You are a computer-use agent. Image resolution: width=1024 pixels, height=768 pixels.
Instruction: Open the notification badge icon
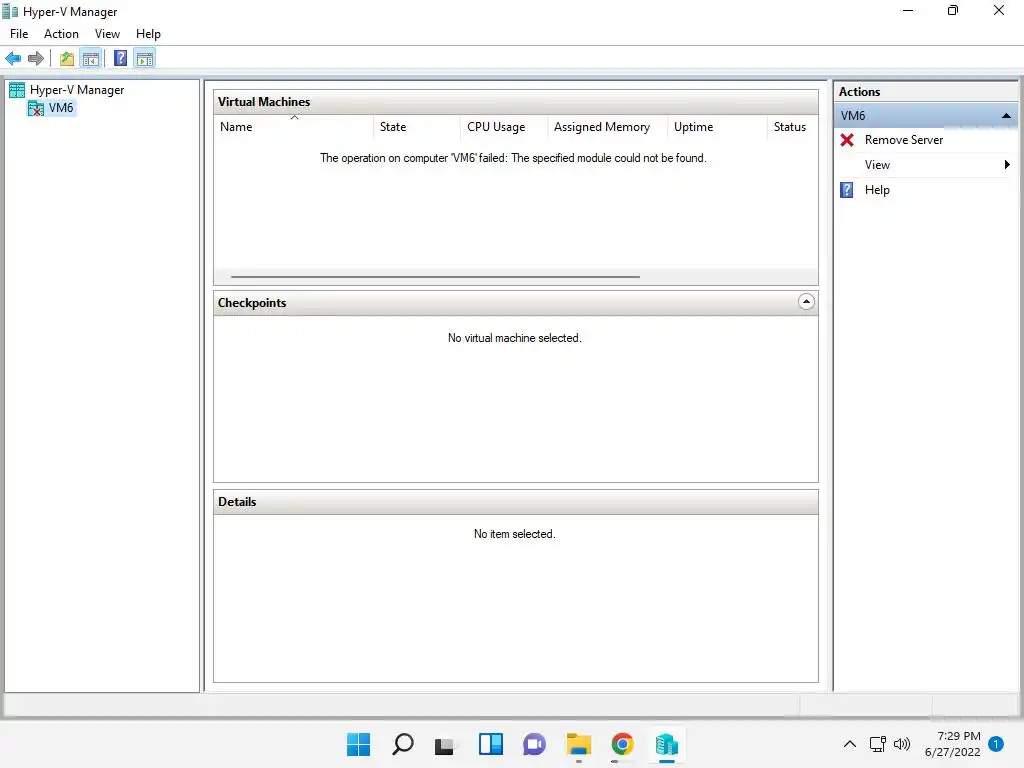point(996,744)
